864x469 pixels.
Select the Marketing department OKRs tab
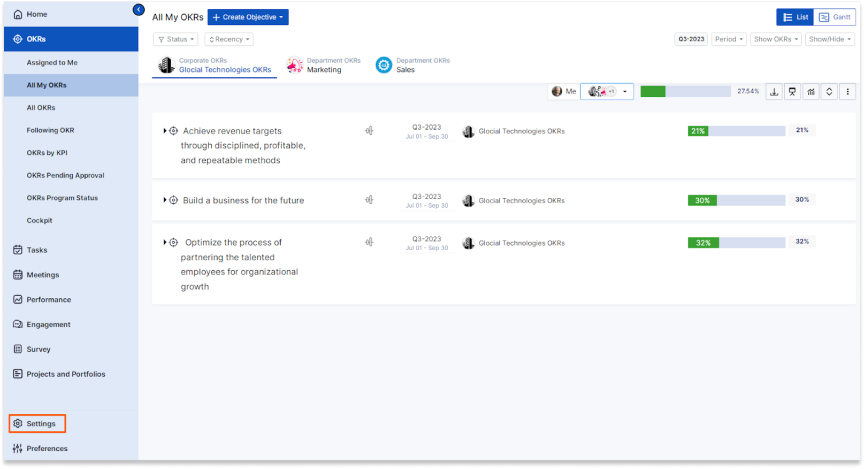[x=323, y=66]
